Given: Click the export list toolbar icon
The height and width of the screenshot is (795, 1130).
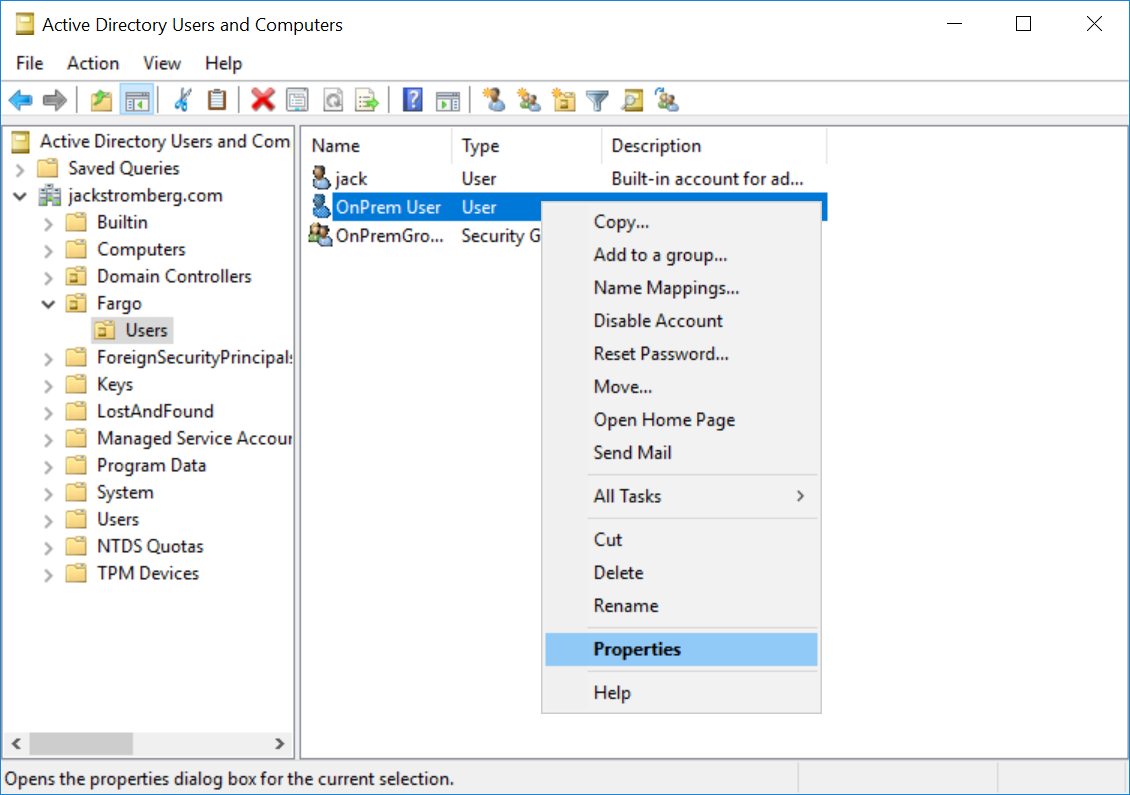Looking at the screenshot, I should 367,99.
